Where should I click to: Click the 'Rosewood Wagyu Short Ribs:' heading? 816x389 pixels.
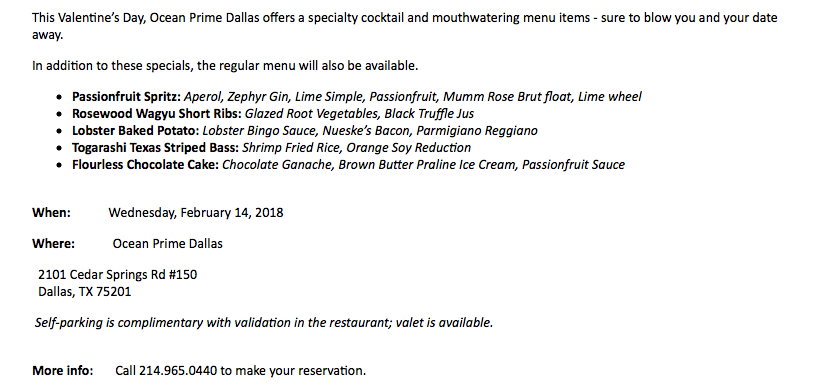pos(157,114)
